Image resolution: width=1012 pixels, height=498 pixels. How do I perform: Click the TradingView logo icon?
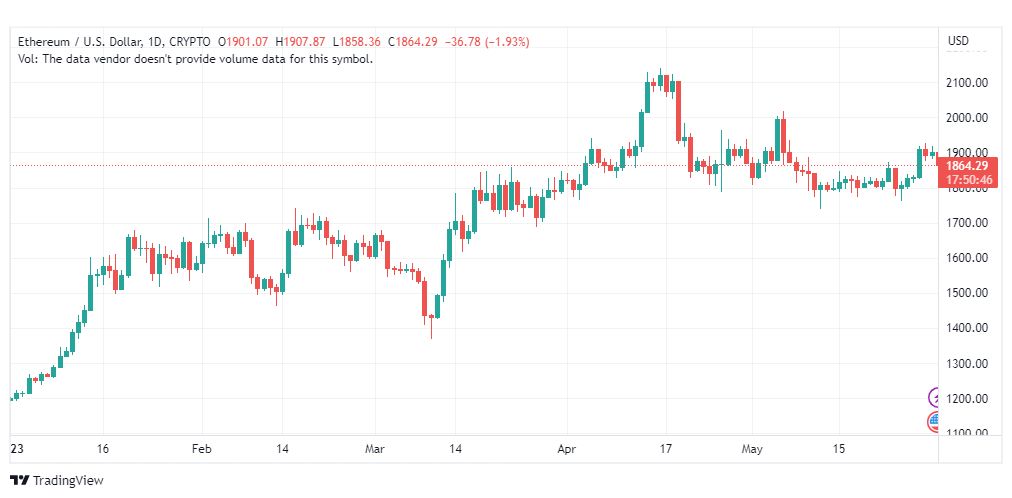[19, 481]
